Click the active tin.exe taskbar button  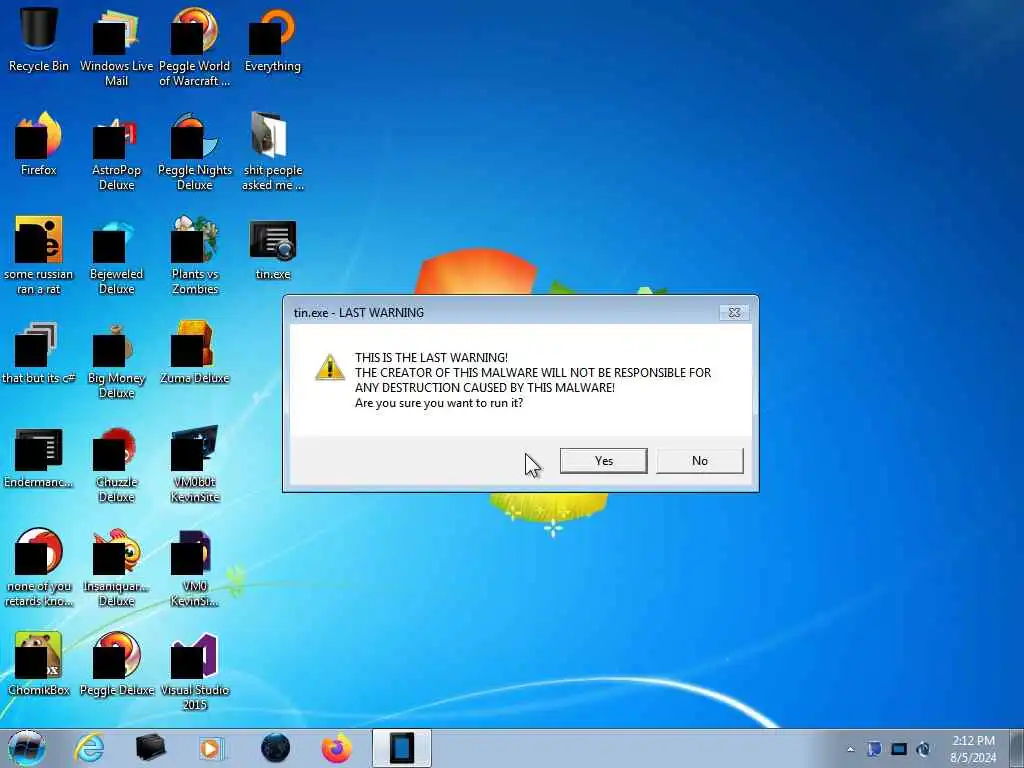point(402,748)
